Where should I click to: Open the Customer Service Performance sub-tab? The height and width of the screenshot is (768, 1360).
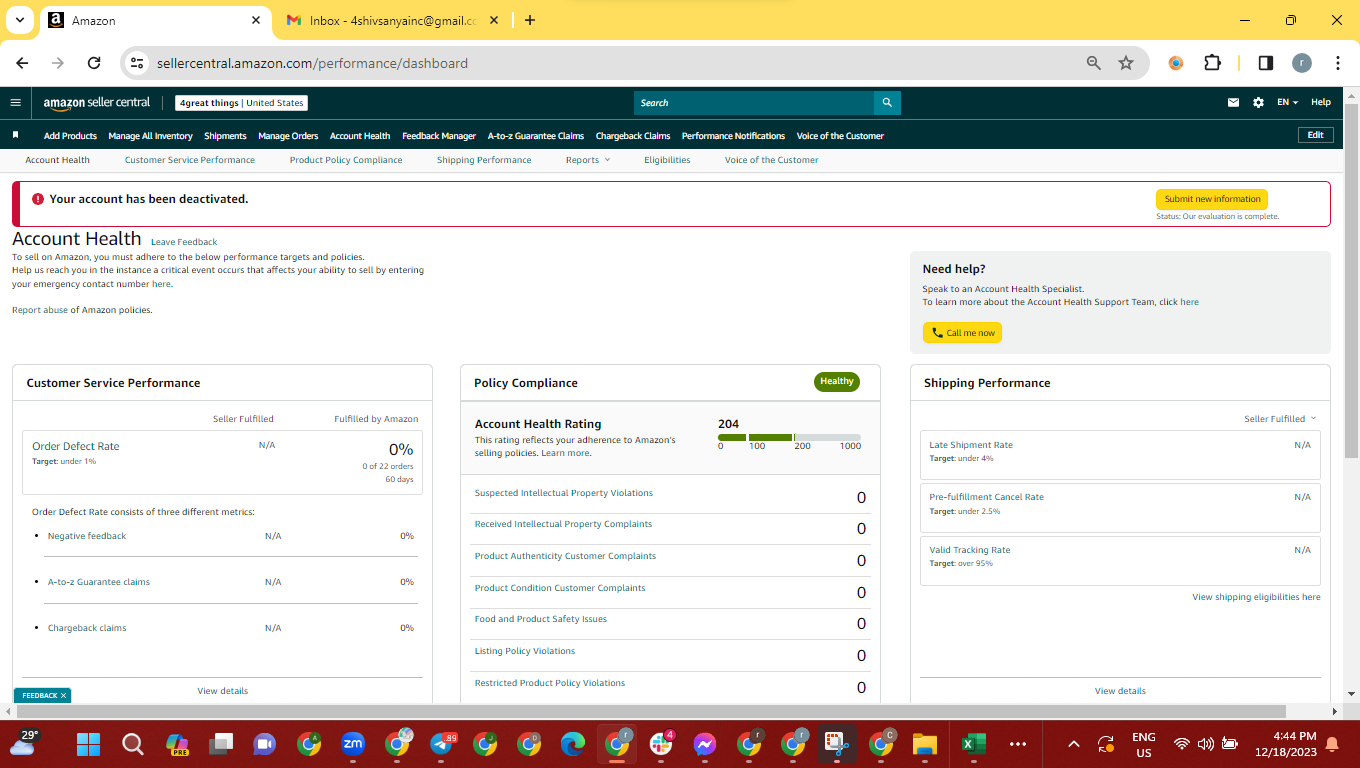190,160
